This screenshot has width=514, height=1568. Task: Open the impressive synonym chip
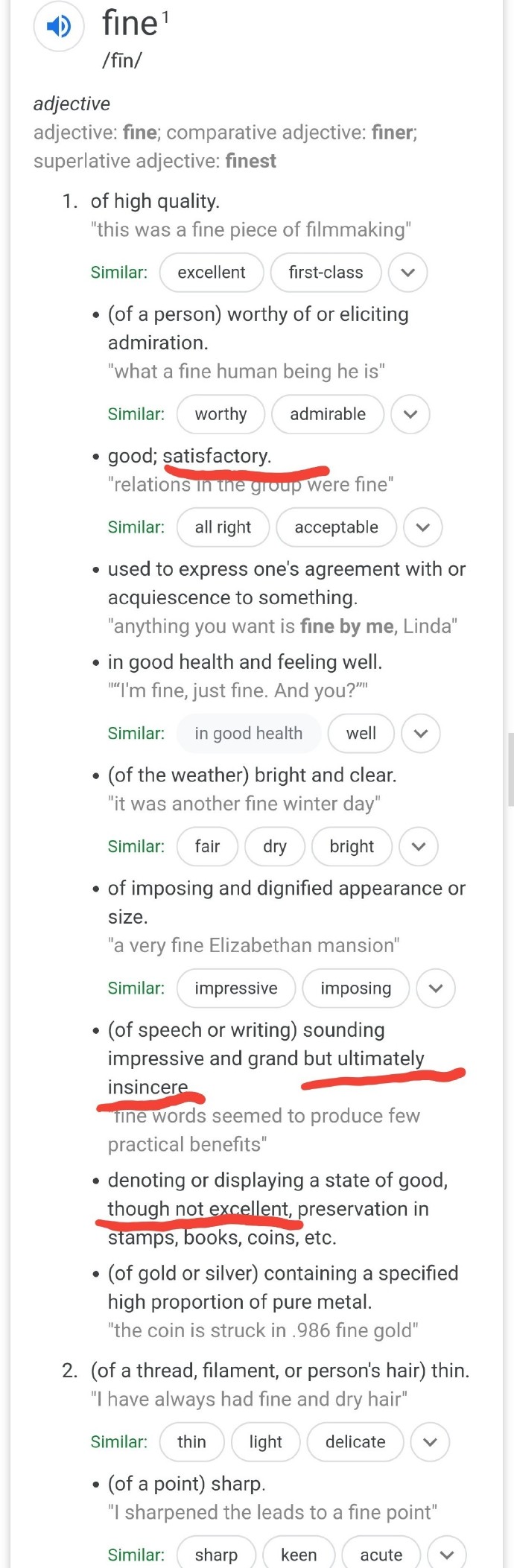(x=236, y=988)
